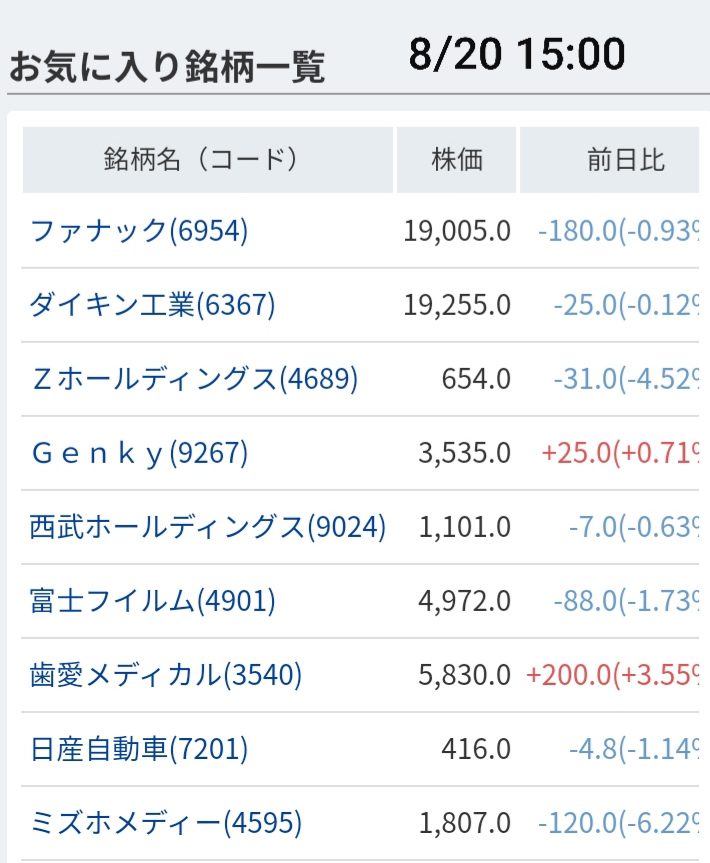Open the ファナック(6954) stock link
The height and width of the screenshot is (863, 710).
[139, 231]
